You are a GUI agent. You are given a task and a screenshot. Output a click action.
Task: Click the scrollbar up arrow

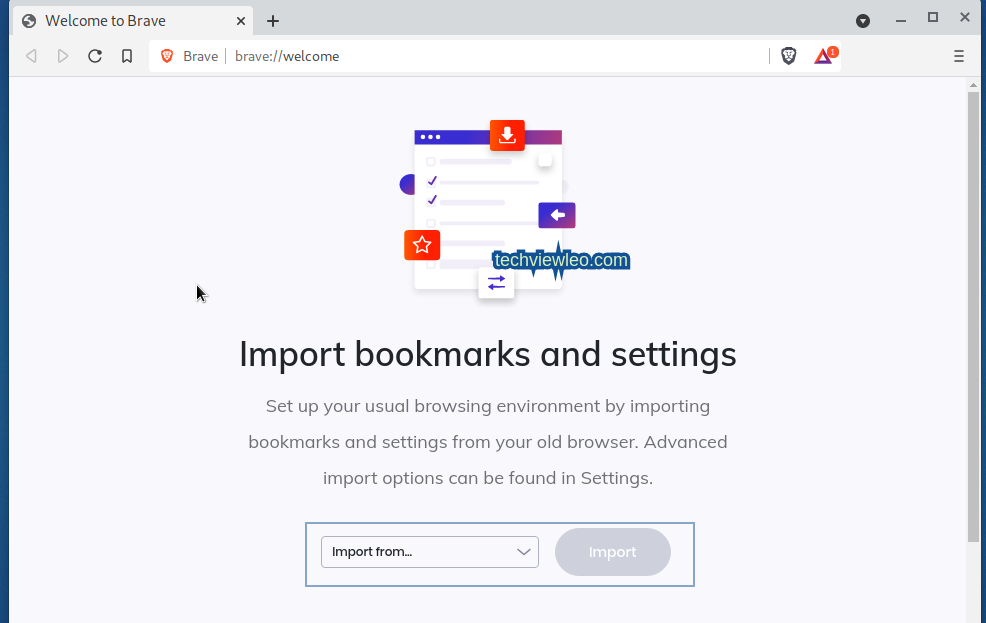(973, 85)
